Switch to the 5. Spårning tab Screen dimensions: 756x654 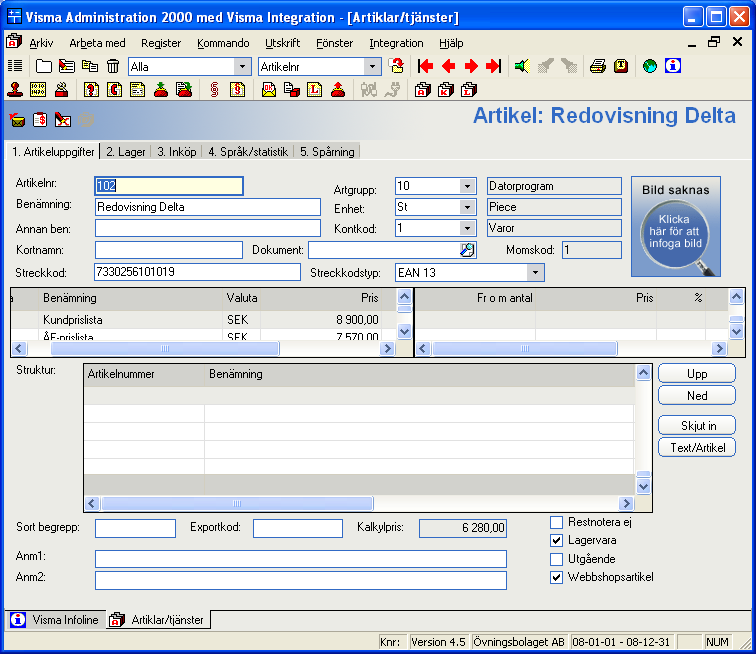click(327, 152)
